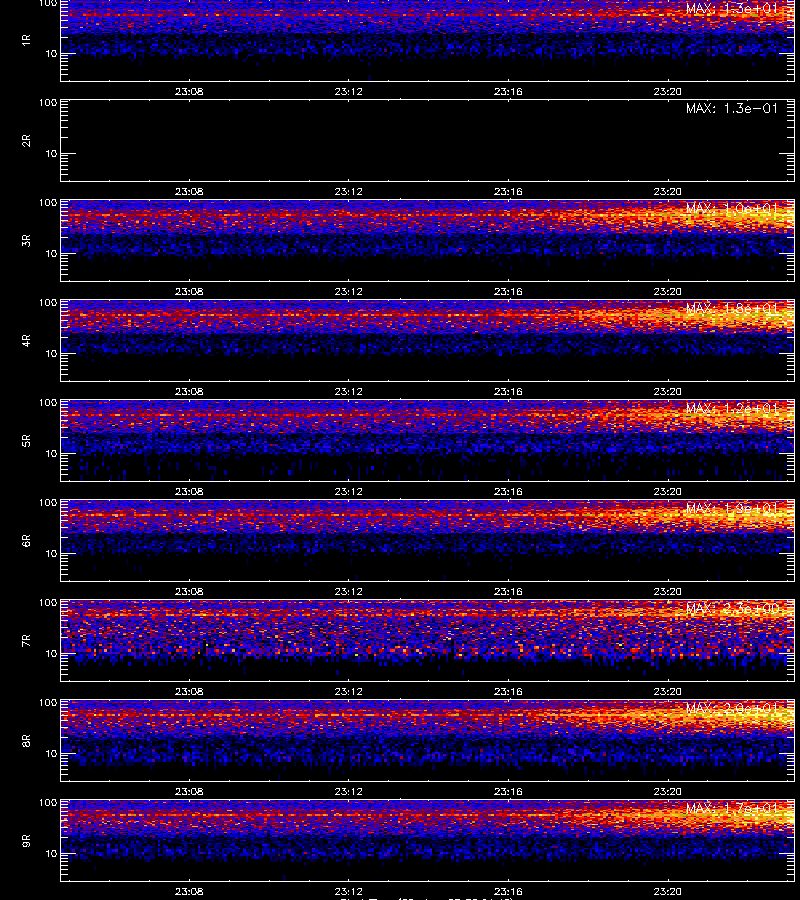The image size is (800, 900).
Task: Click the 23:20 tick label under panel 7R
Action: (x=667, y=691)
